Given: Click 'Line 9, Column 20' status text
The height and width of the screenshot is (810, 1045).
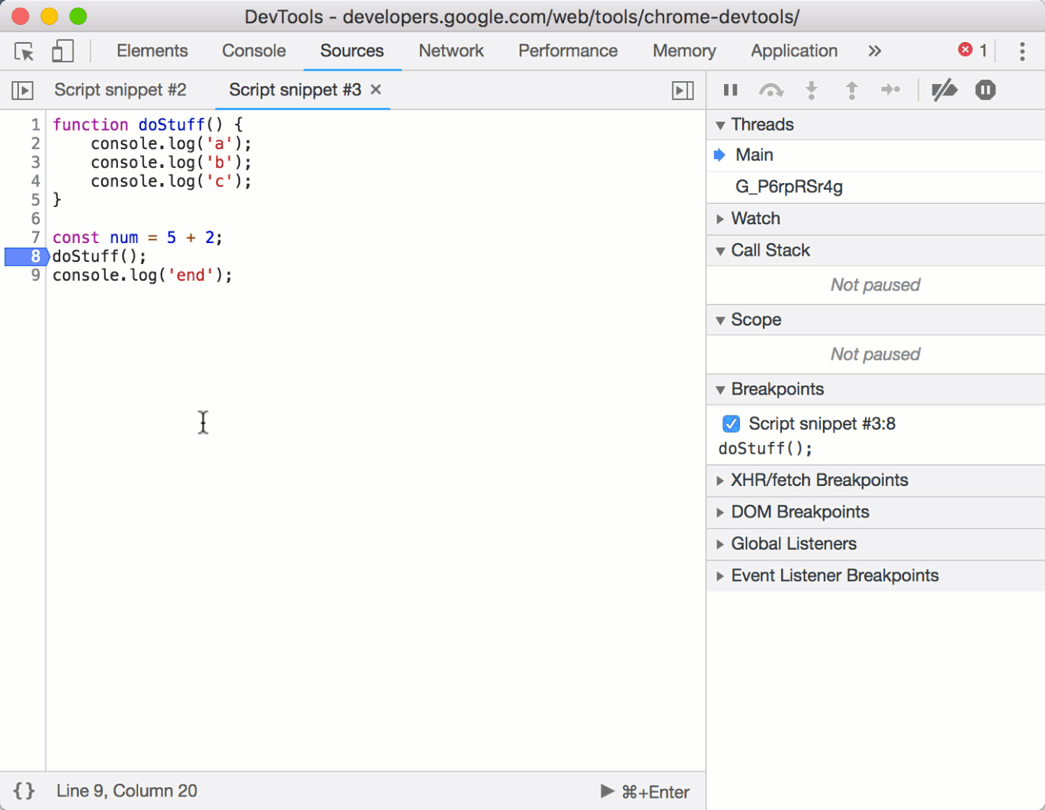Looking at the screenshot, I should (x=127, y=791).
